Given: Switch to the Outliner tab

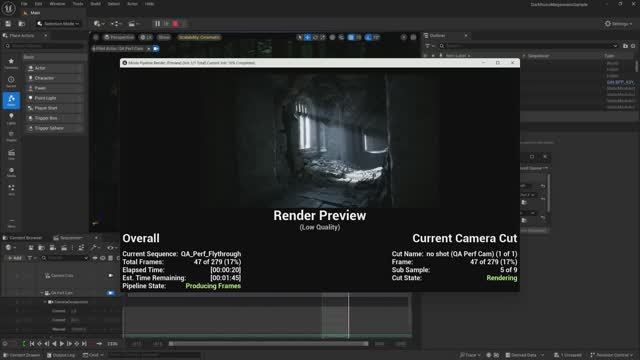Looking at the screenshot, I should tap(438, 36).
